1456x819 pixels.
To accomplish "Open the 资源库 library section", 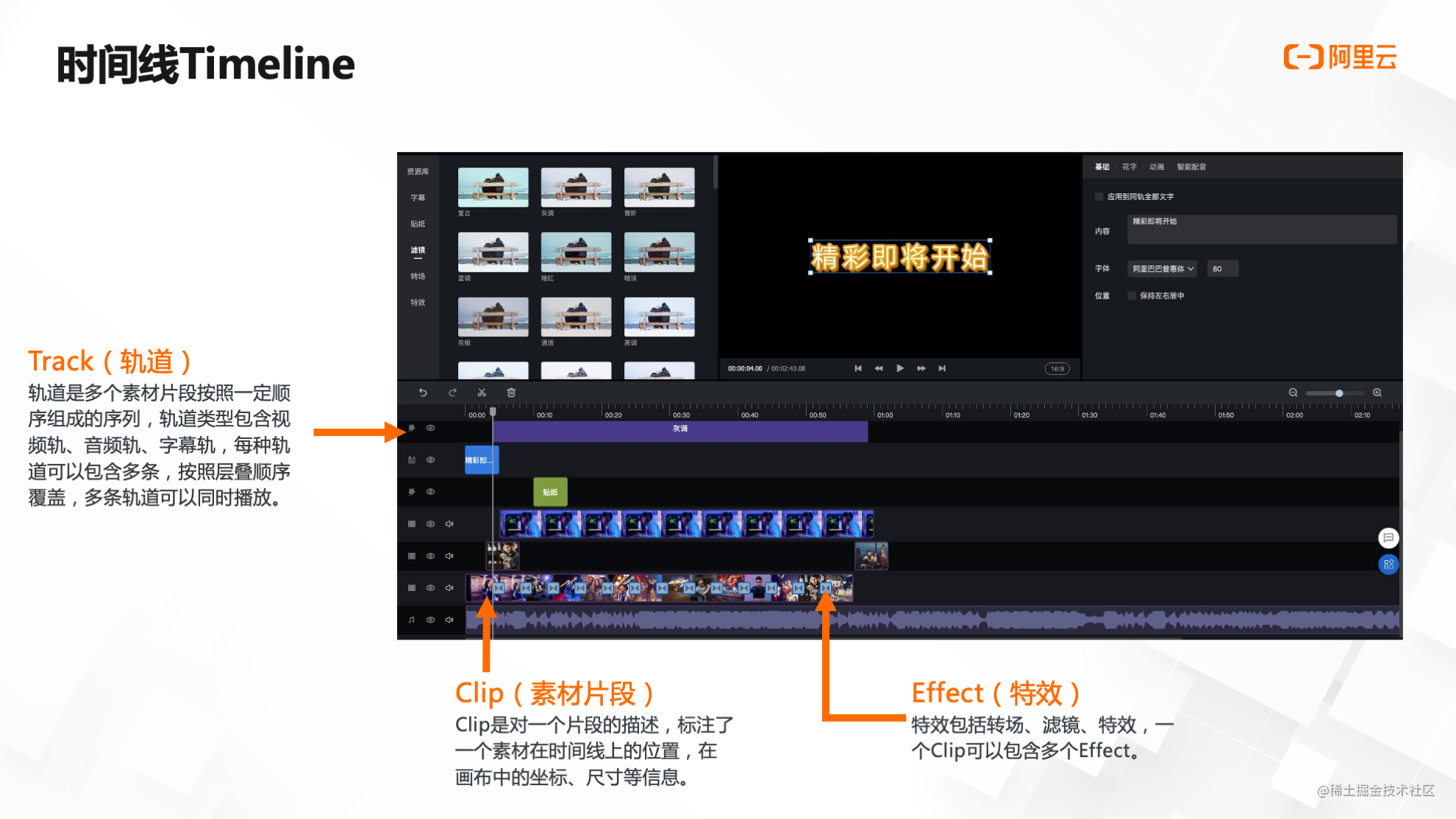I will (x=418, y=171).
